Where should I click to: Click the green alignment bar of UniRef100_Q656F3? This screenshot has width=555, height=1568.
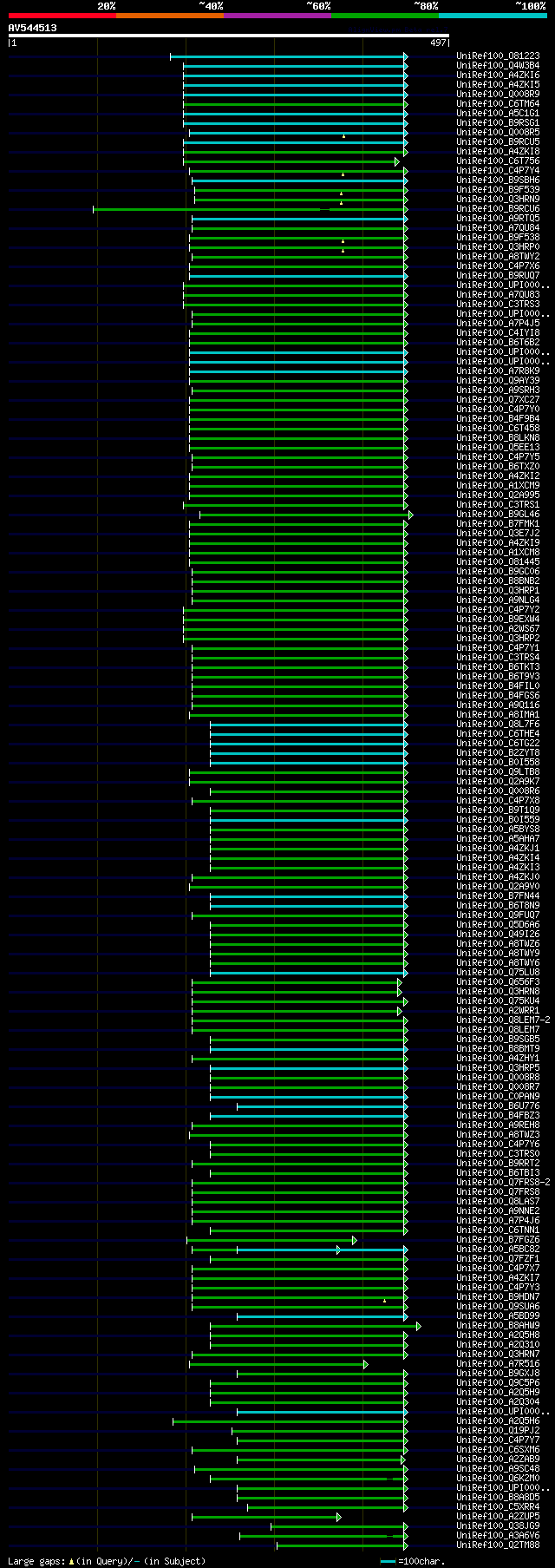[297, 982]
